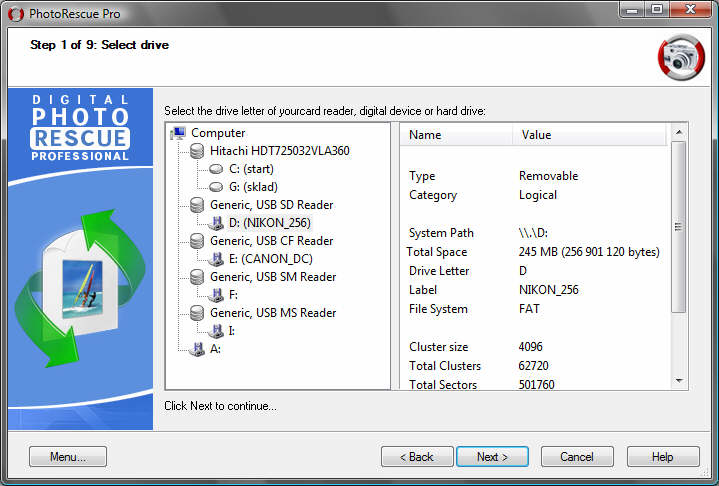This screenshot has width=719, height=486.
Task: Select the Generic, USB SM Reader entry
Action: click(273, 277)
